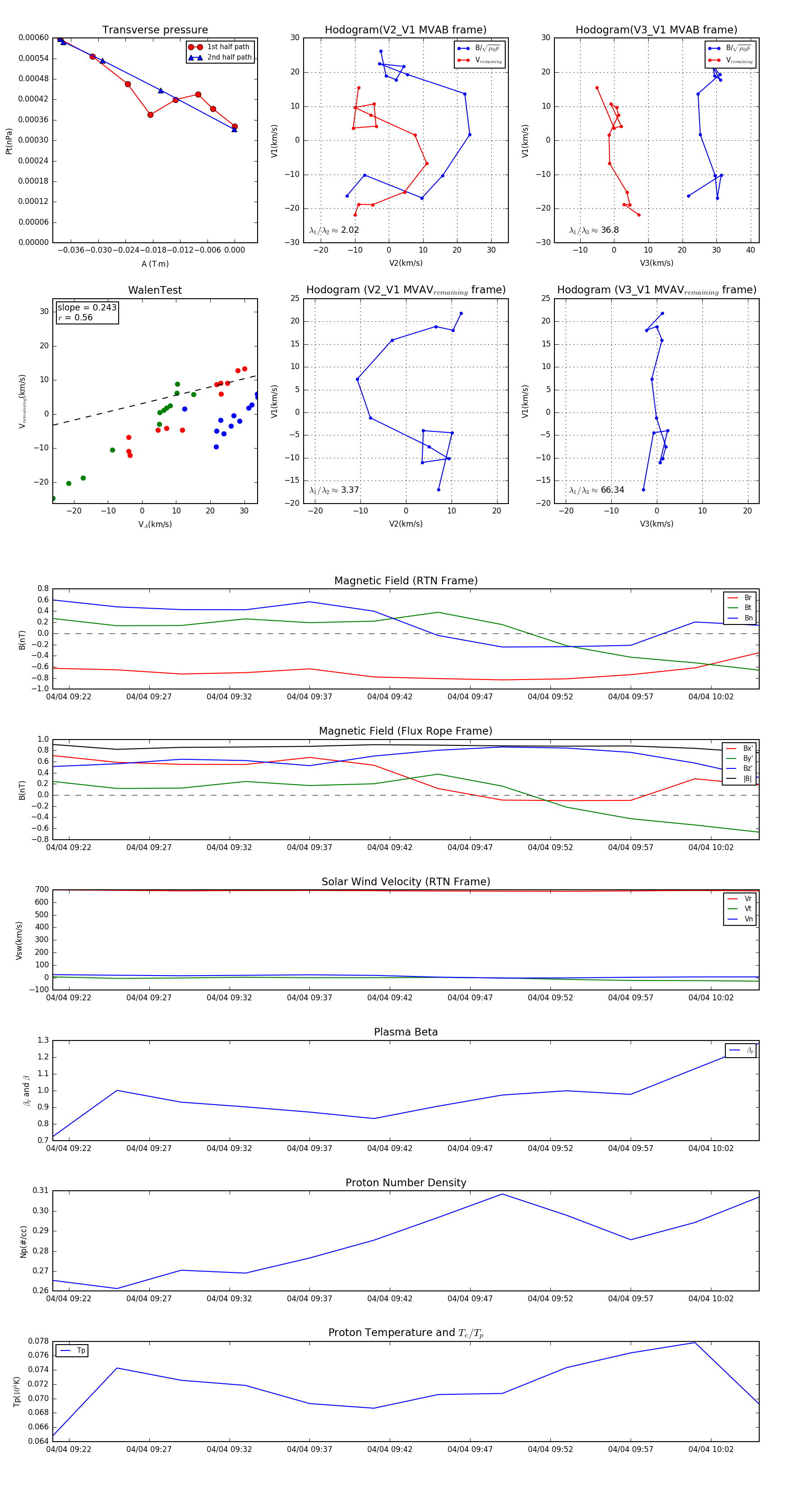Click 'Hodogram (V3_V1 MVAV remaining frame)' title
The image size is (812, 1489).
[x=656, y=290]
